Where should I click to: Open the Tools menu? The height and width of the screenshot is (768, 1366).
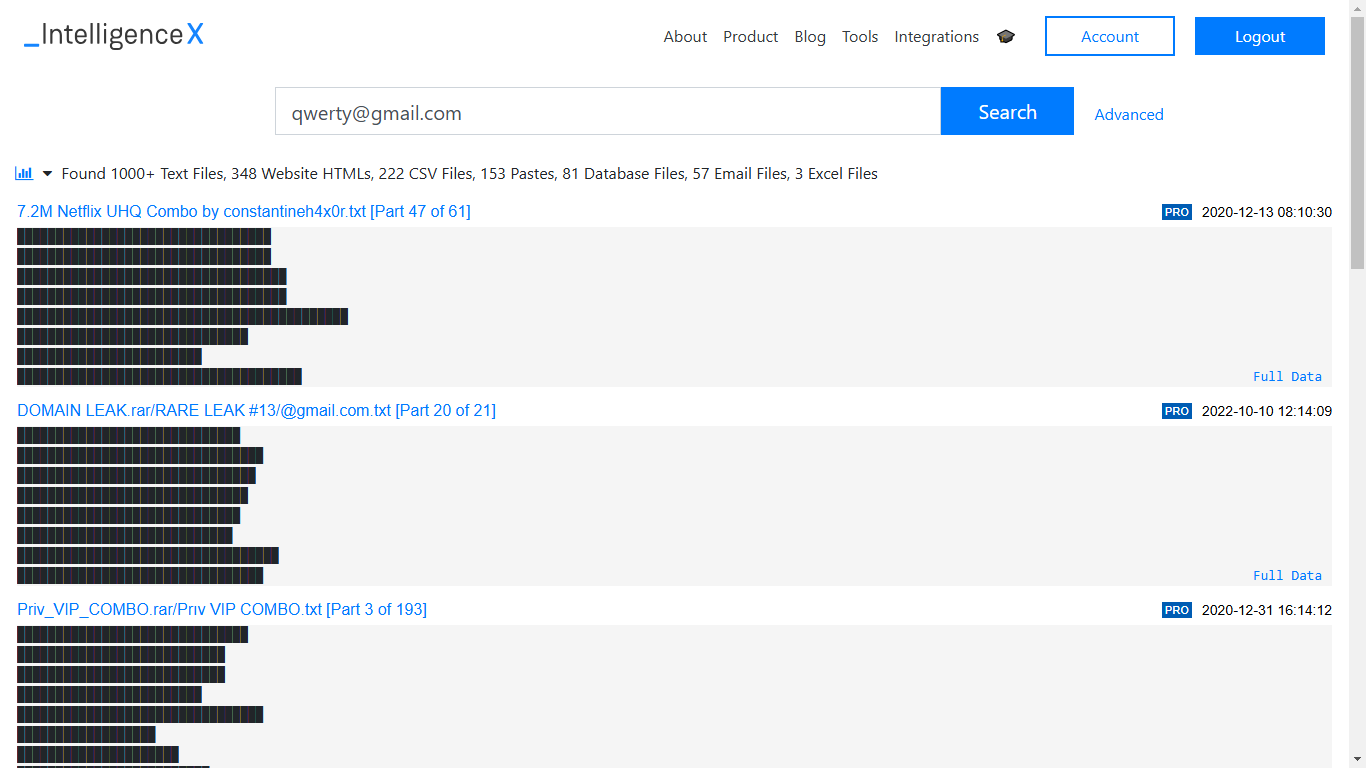tap(860, 37)
